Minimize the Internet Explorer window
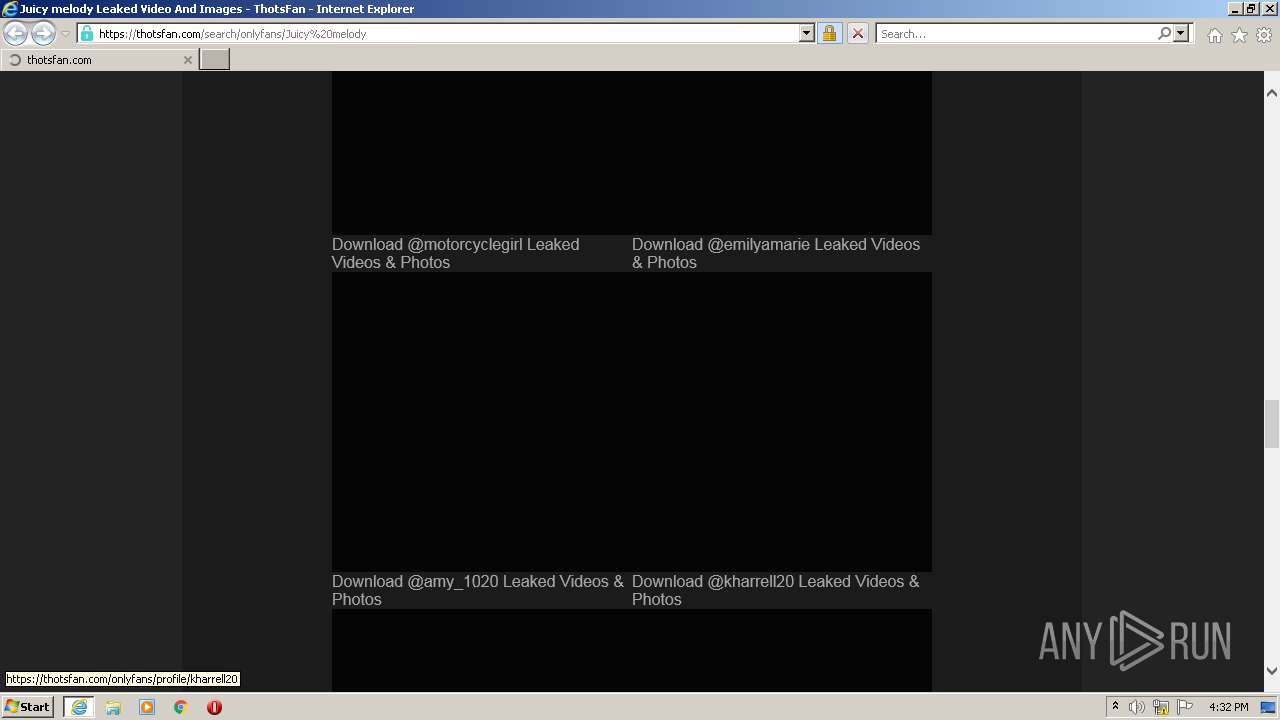This screenshot has width=1280, height=720. [1235, 9]
